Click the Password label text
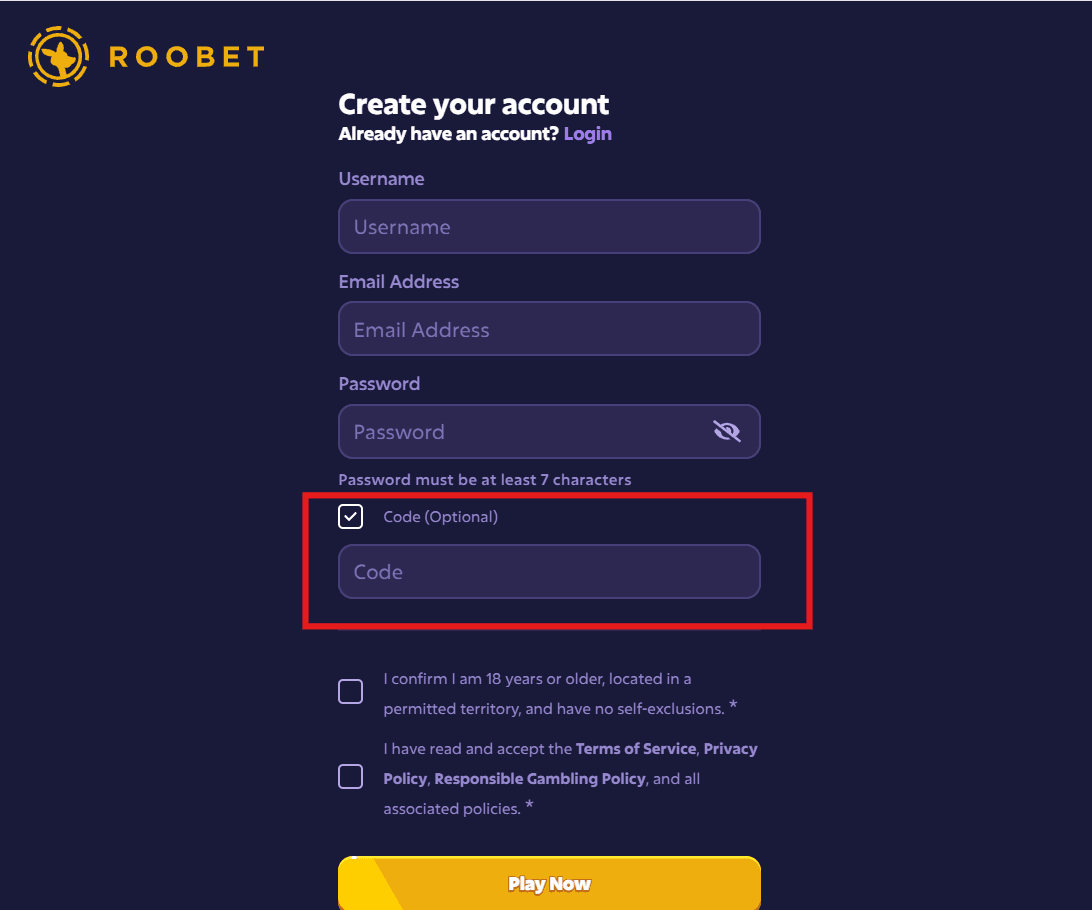 pyautogui.click(x=379, y=384)
